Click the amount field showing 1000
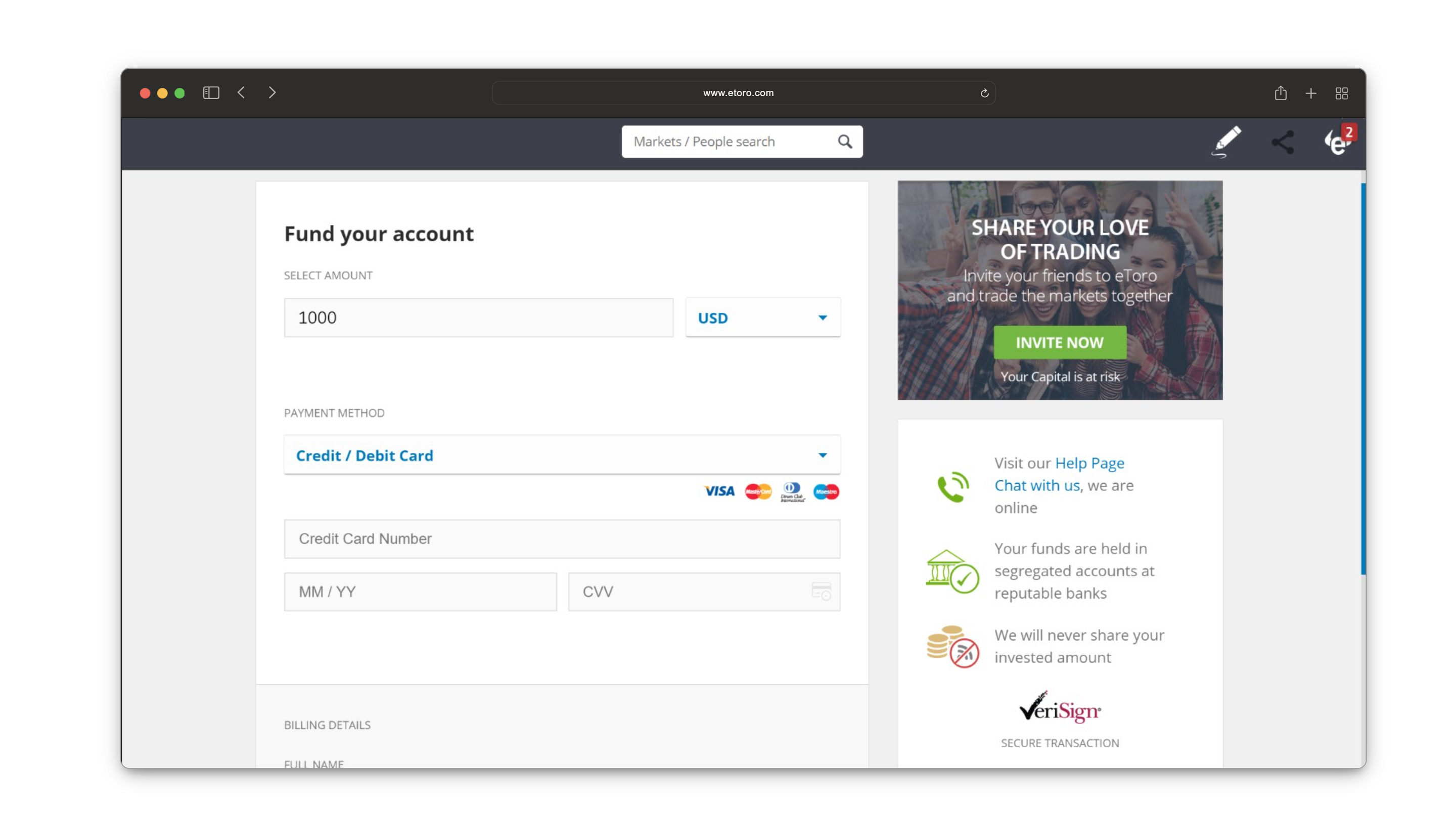The height and width of the screenshot is (819, 1456). tap(478, 317)
